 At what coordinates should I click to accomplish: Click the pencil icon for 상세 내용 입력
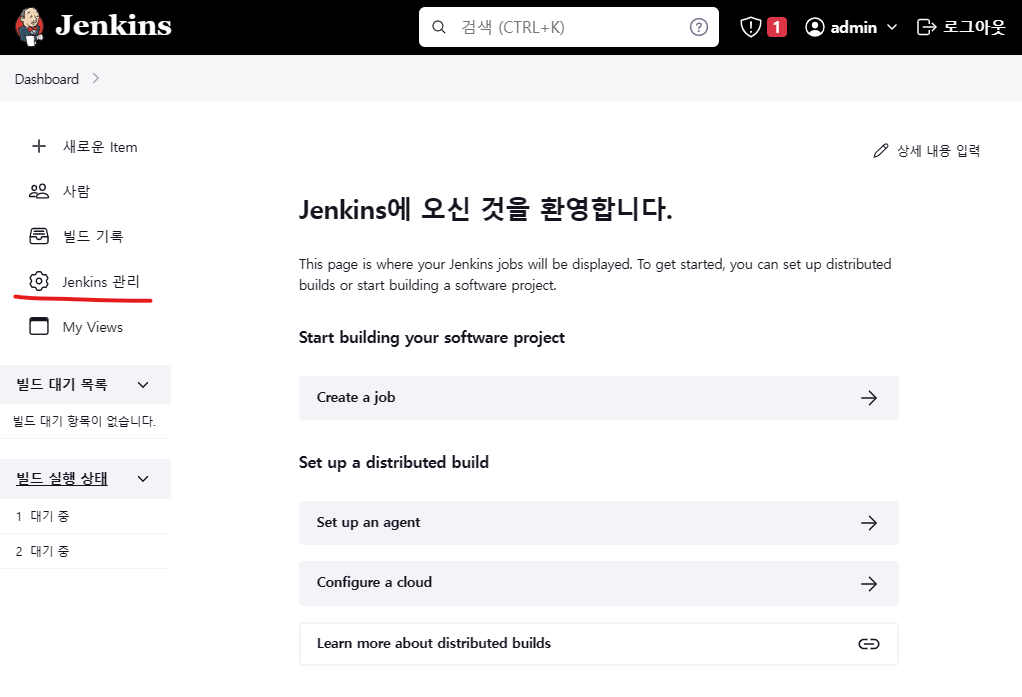(881, 151)
